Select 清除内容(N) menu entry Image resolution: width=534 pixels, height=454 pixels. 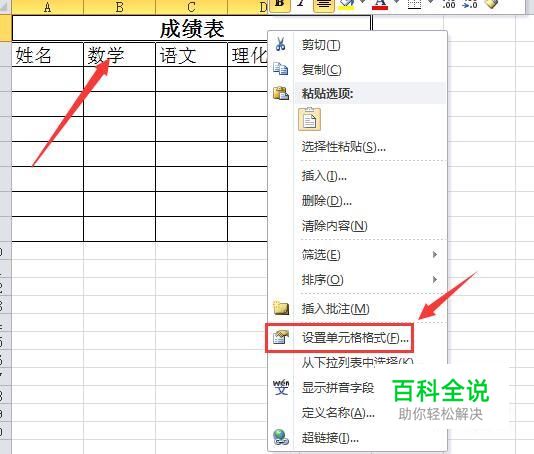[x=358, y=226]
